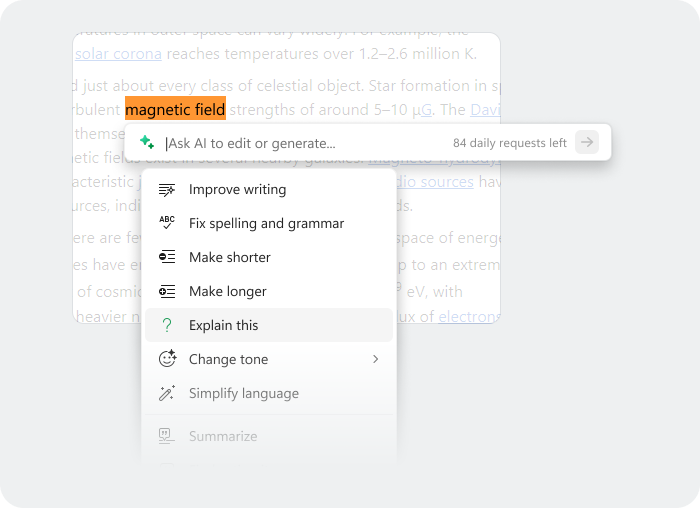Click the Make shorter icon
This screenshot has height=508, width=700.
(x=167, y=257)
